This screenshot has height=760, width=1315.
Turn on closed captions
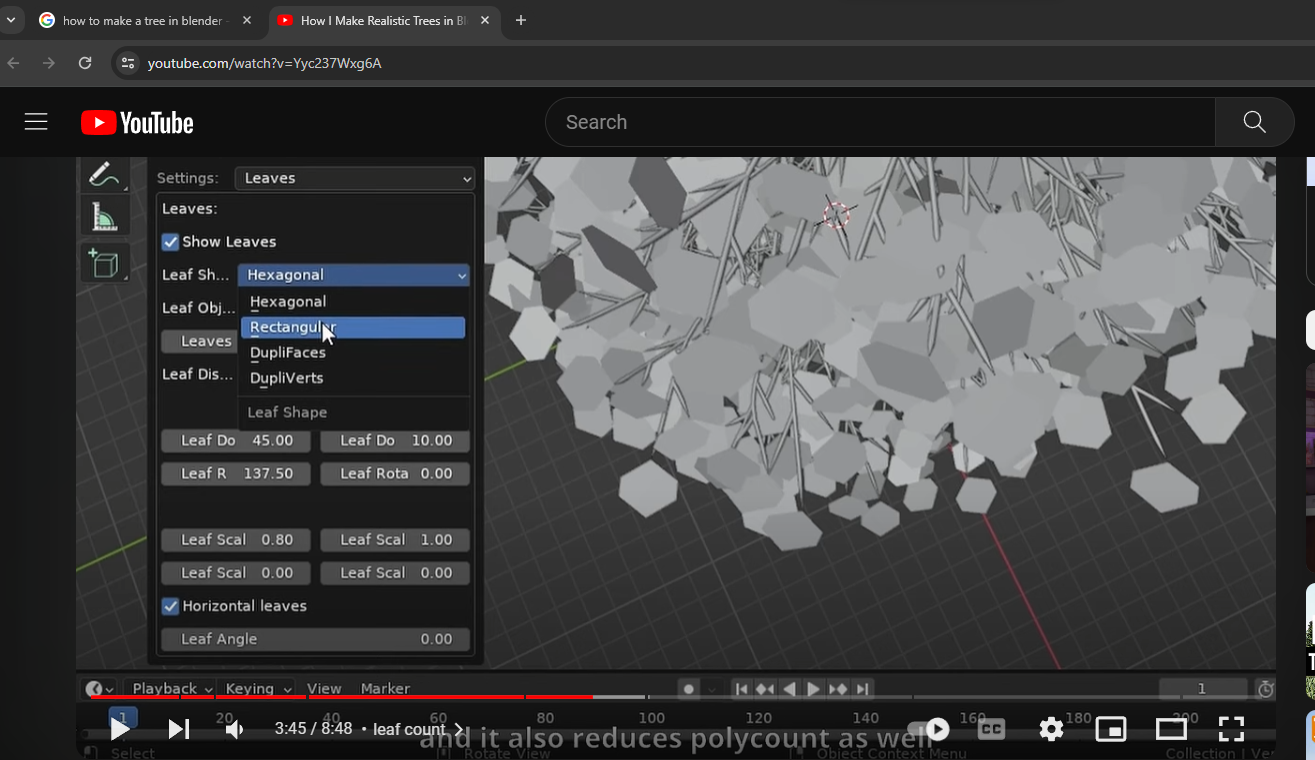coord(991,729)
